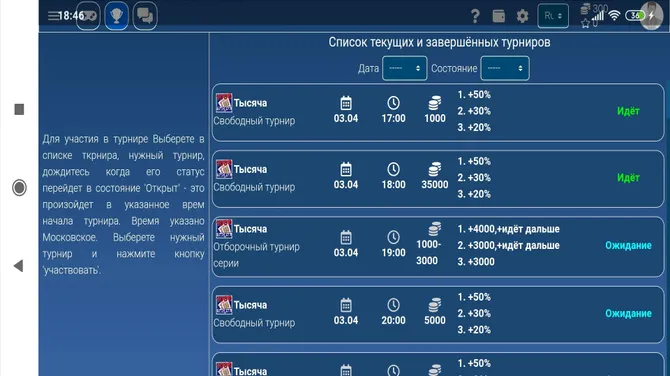Click clock icon in 20:00 tournament row
The height and width of the screenshot is (376, 670).
tap(393, 305)
